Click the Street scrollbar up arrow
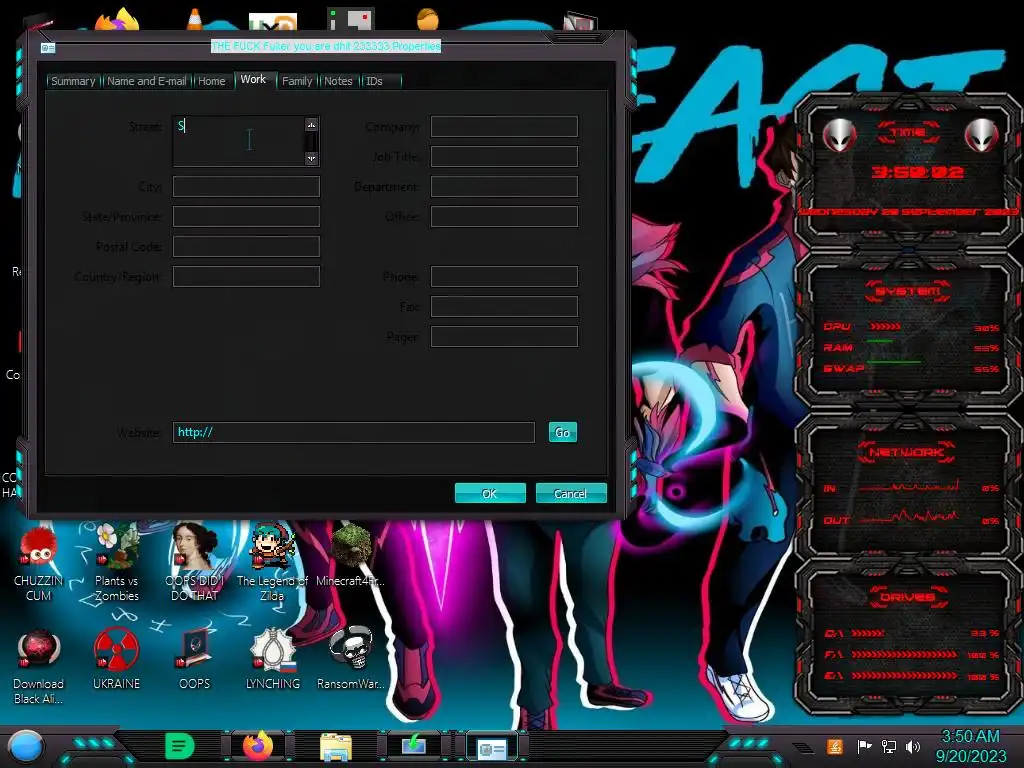This screenshot has width=1024, height=768. [x=312, y=125]
